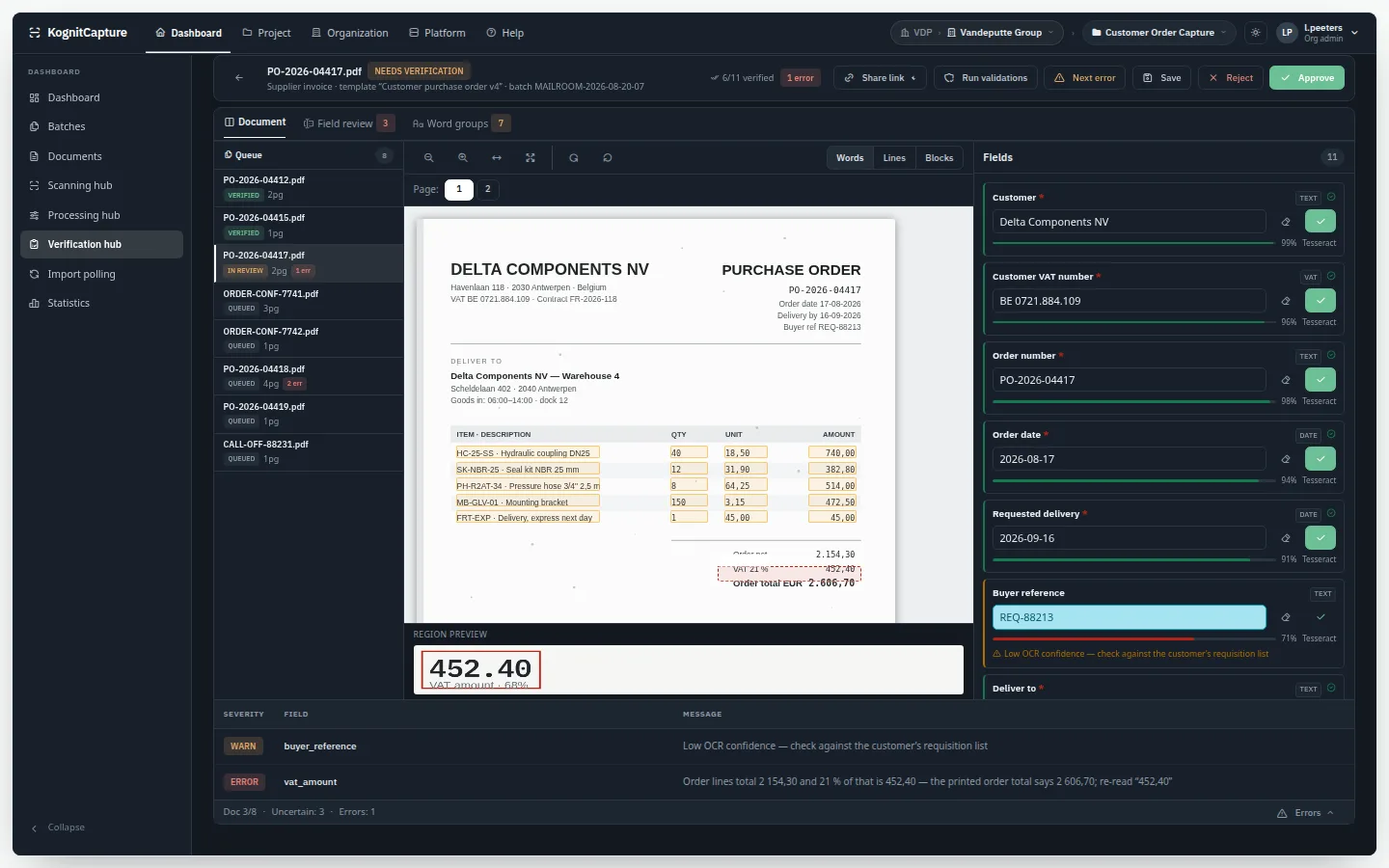The height and width of the screenshot is (868, 1389).
Task: Open CALL-OFF-88231.pdf in the queue
Action: [309, 451]
